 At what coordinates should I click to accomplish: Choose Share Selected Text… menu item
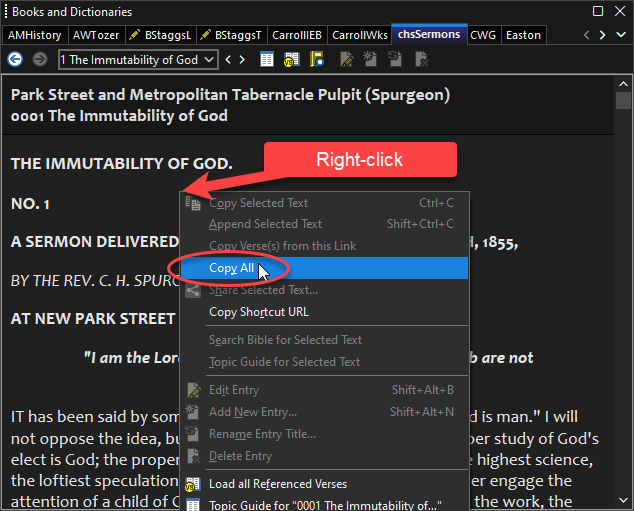tap(324, 290)
